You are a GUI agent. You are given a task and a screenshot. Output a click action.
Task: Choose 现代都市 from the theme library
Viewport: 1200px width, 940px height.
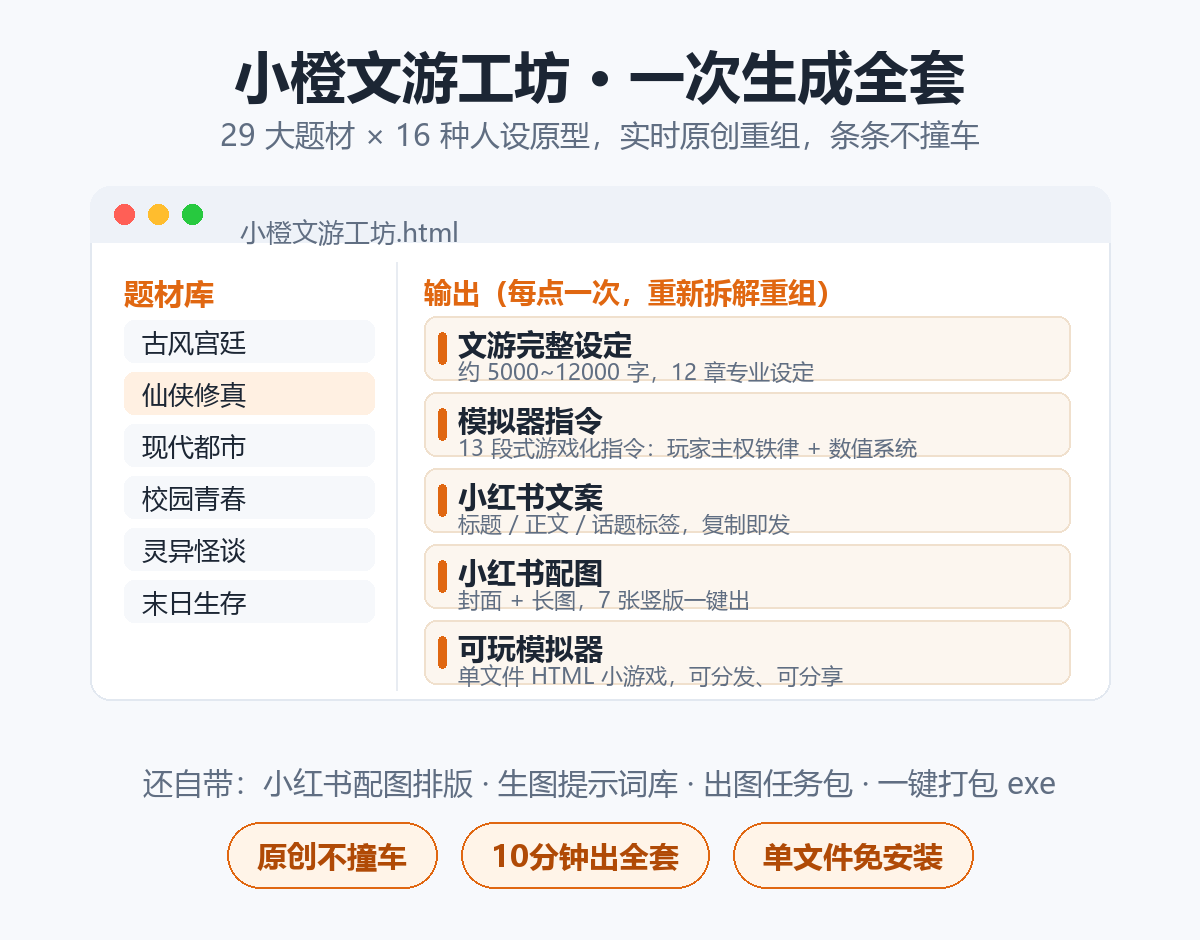pyautogui.click(x=249, y=446)
